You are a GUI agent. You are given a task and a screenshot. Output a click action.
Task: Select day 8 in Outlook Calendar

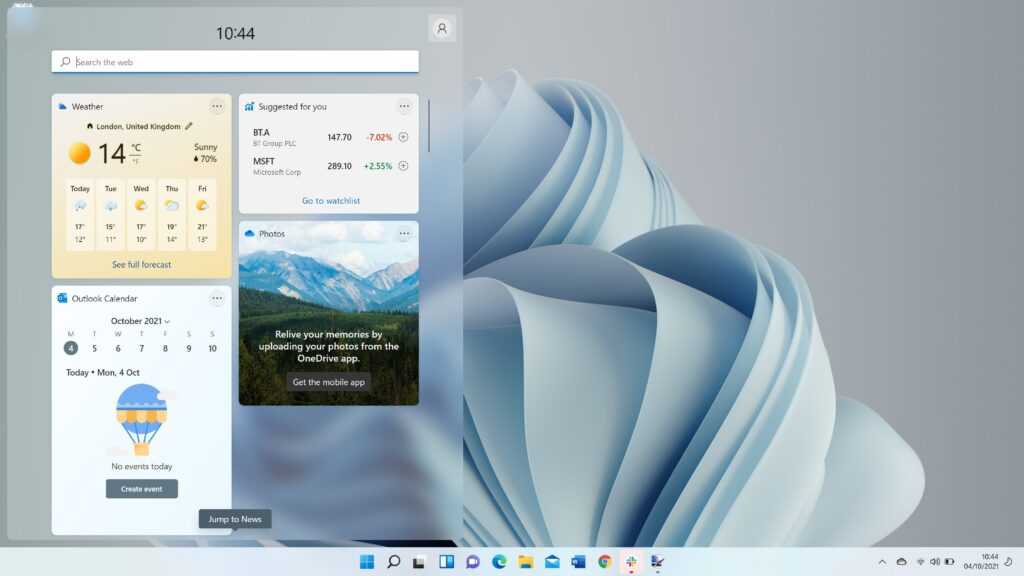point(165,348)
